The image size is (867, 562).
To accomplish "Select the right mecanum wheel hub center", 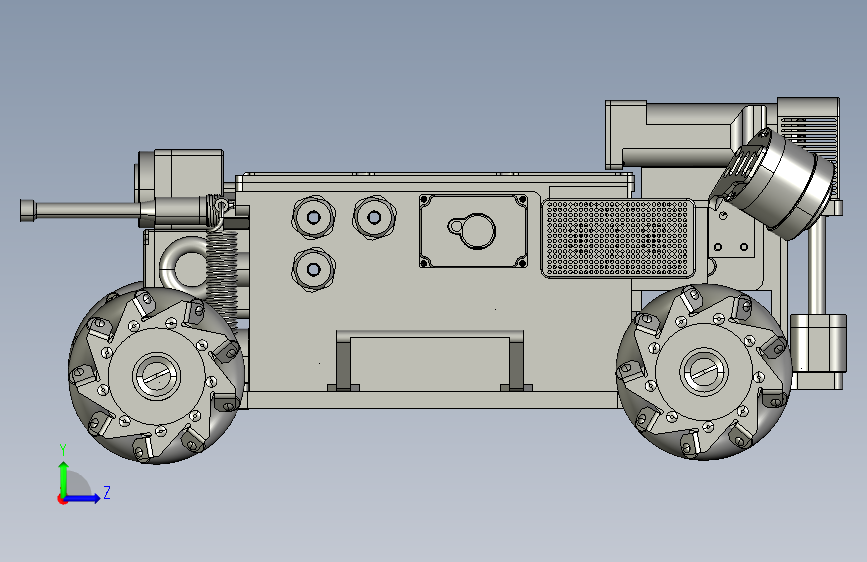I will click(x=704, y=372).
